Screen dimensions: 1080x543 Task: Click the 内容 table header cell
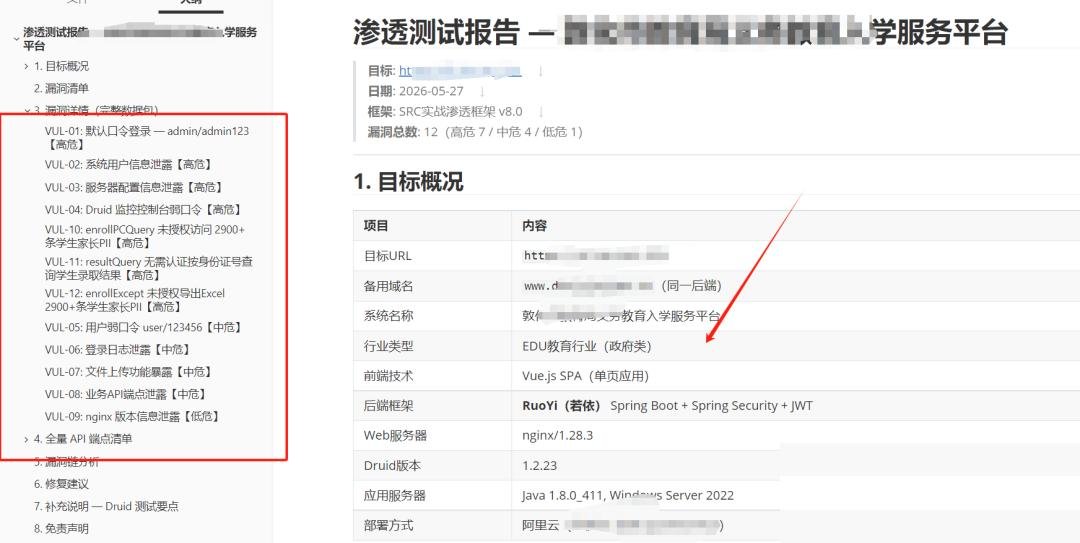(x=796, y=226)
